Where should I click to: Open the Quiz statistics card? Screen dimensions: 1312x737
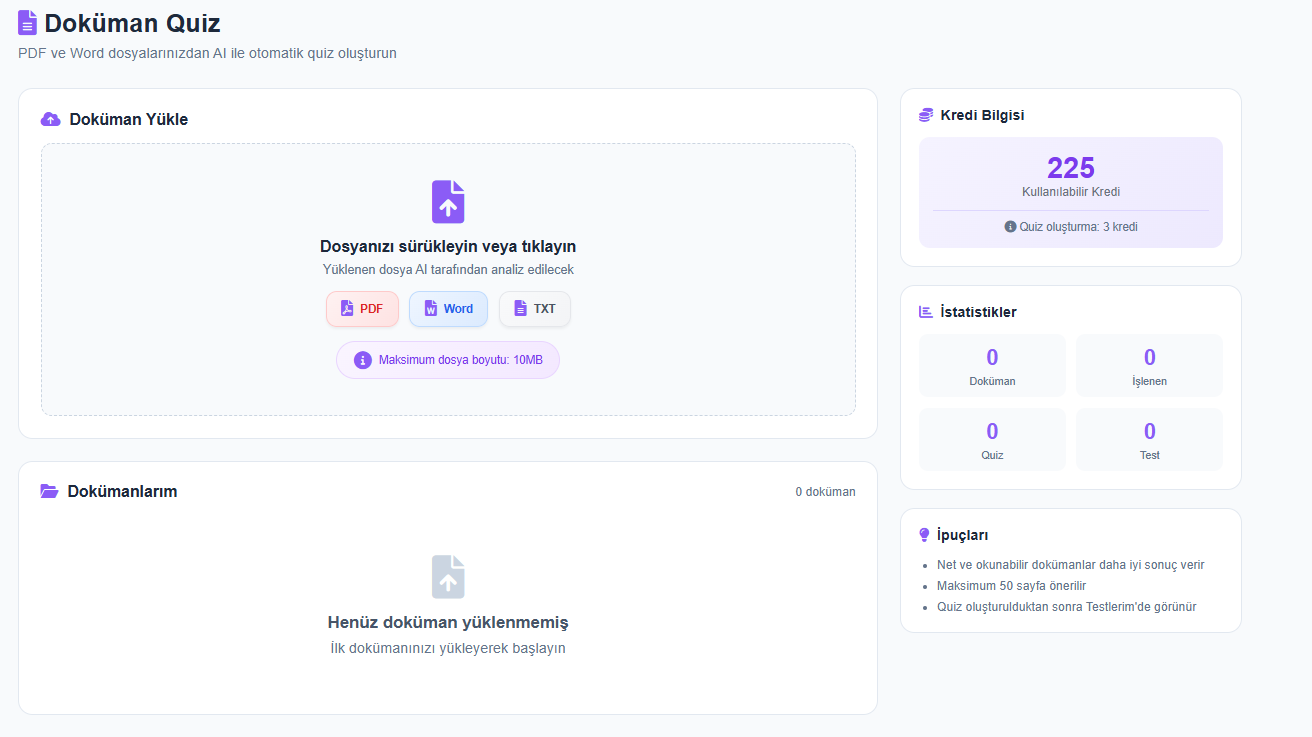pyautogui.click(x=992, y=440)
